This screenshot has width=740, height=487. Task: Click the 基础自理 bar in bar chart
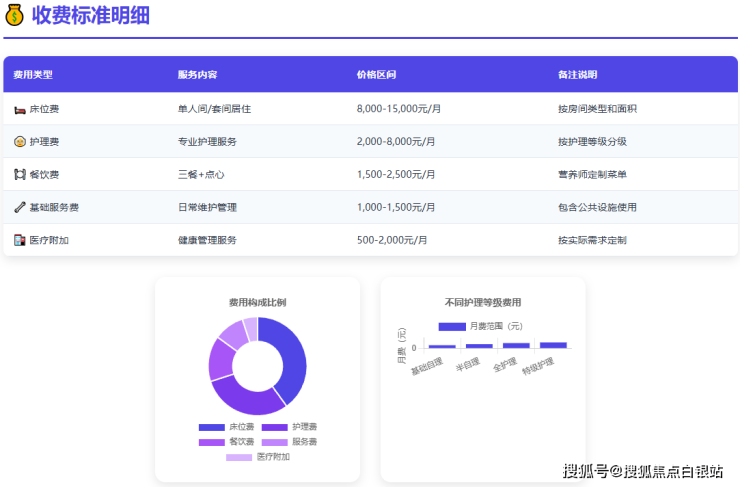click(x=442, y=346)
